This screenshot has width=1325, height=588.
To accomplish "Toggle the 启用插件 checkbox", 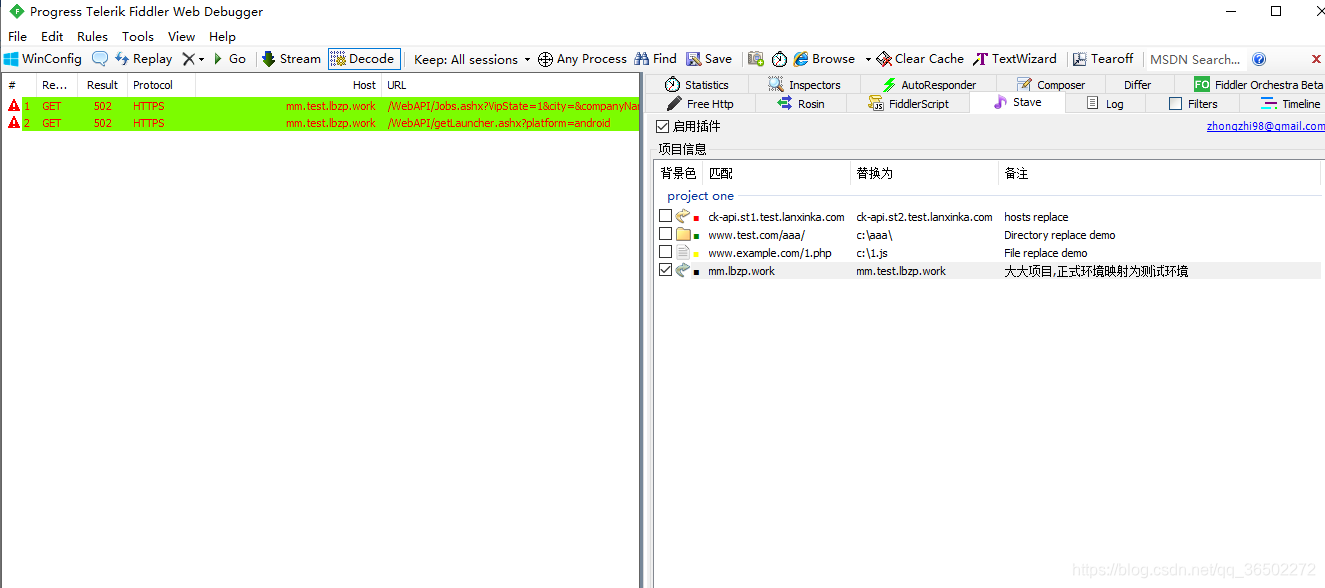I will coord(663,126).
